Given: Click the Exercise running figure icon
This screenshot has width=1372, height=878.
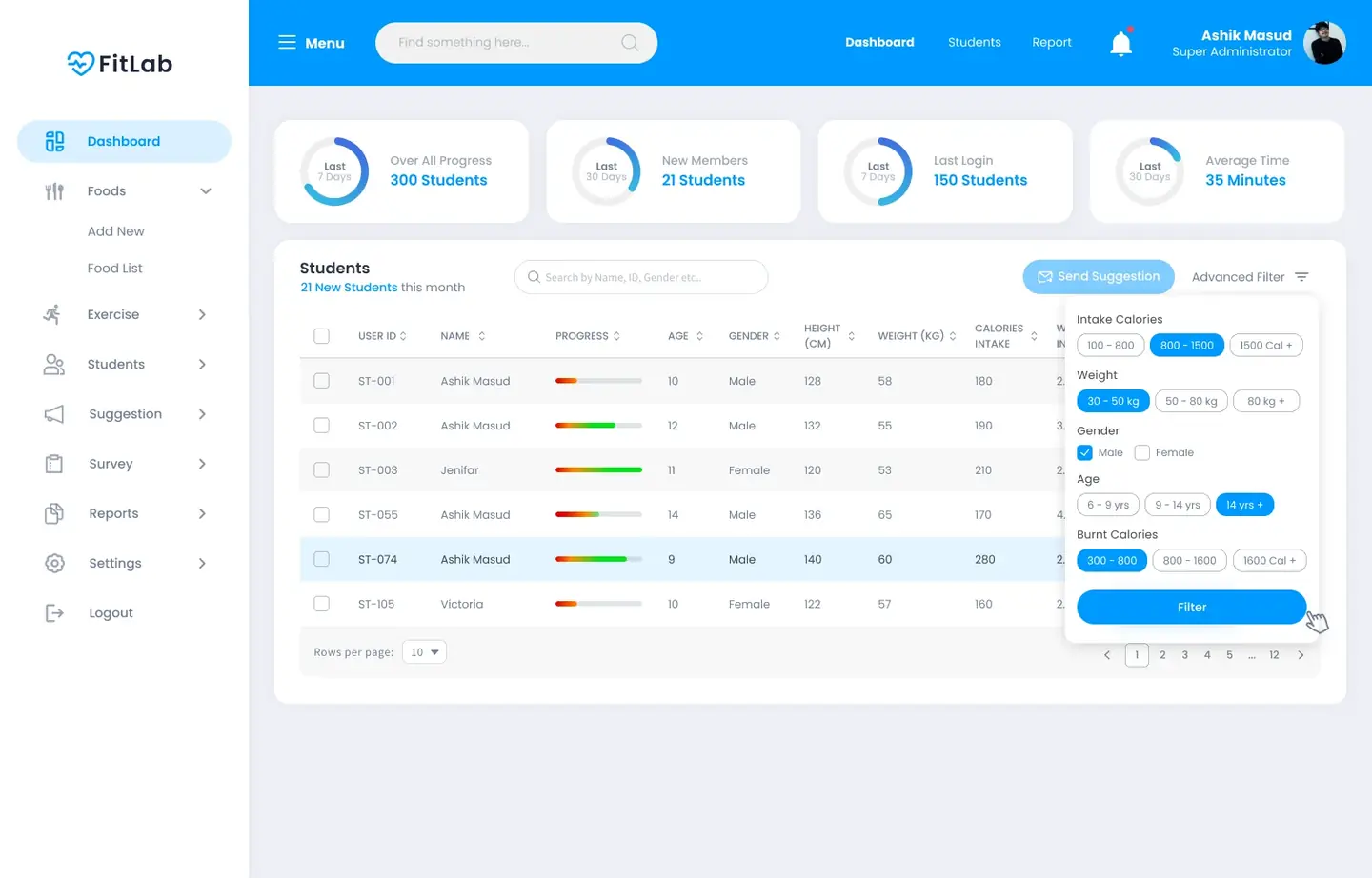Looking at the screenshot, I should point(52,314).
